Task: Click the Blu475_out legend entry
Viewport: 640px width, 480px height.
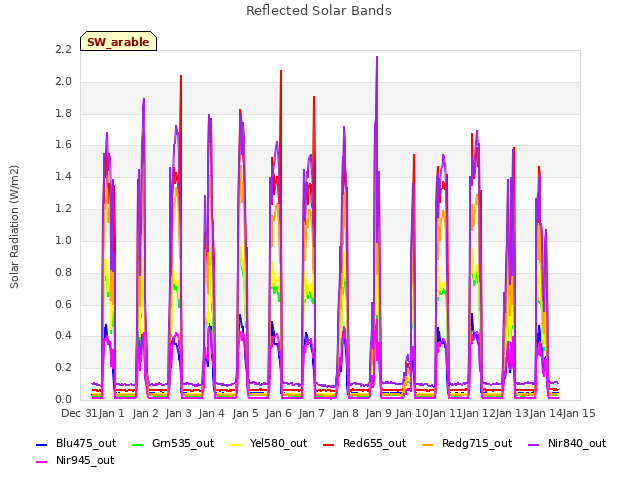Action: pyautogui.click(x=76, y=444)
